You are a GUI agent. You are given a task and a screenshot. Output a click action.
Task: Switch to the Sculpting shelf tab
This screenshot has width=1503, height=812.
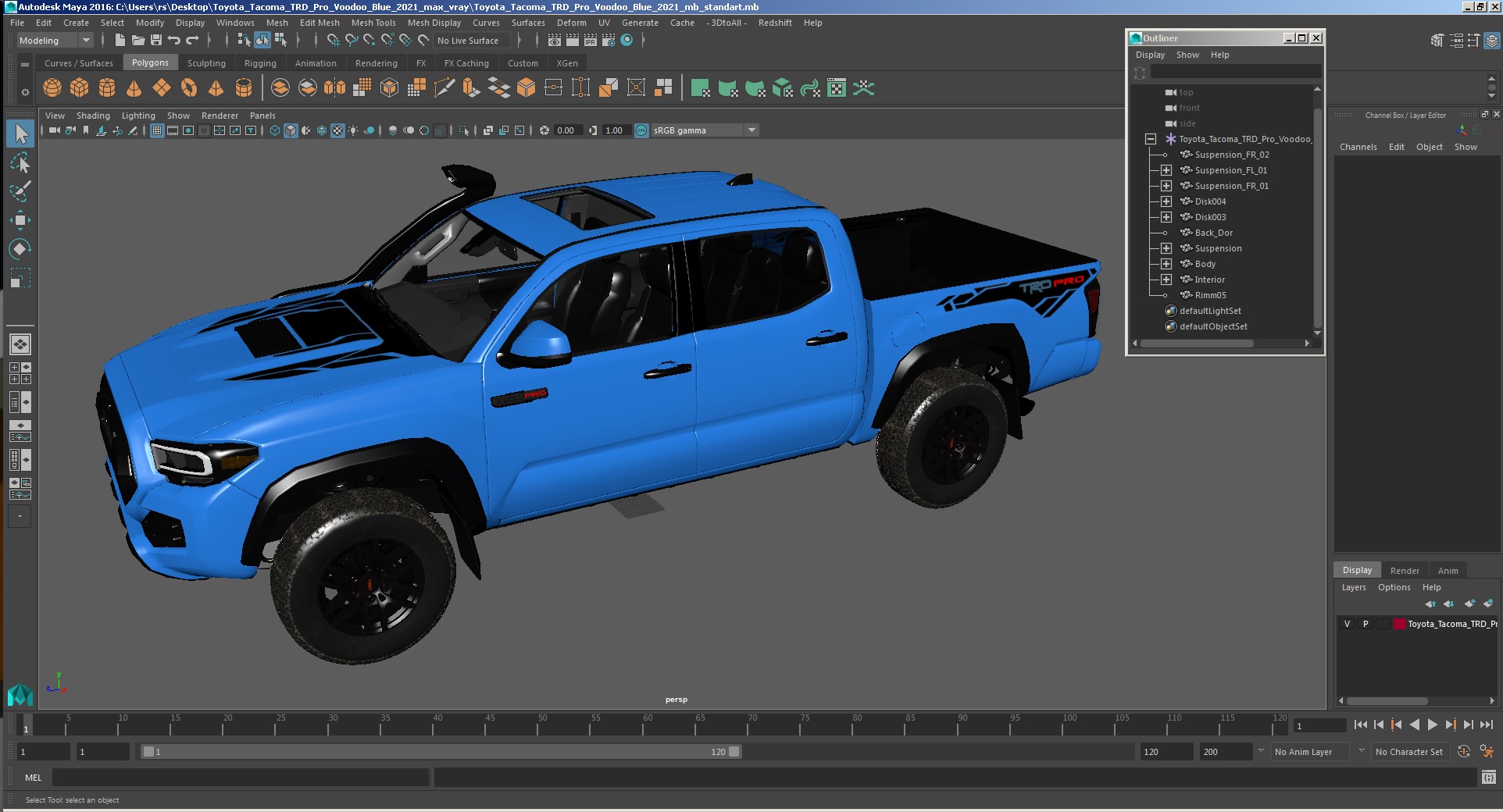pyautogui.click(x=206, y=63)
